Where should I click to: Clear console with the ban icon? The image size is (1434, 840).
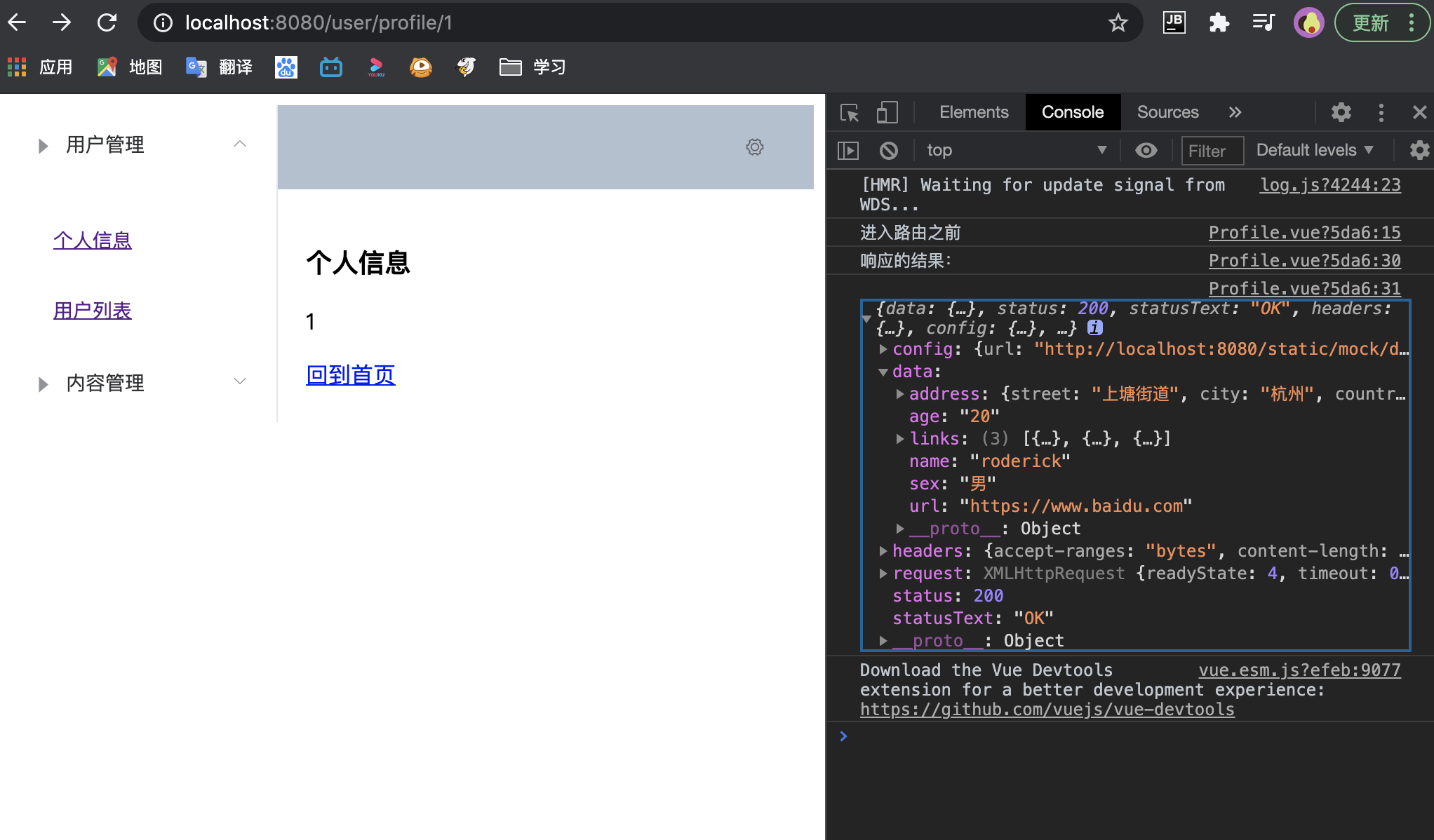click(888, 150)
